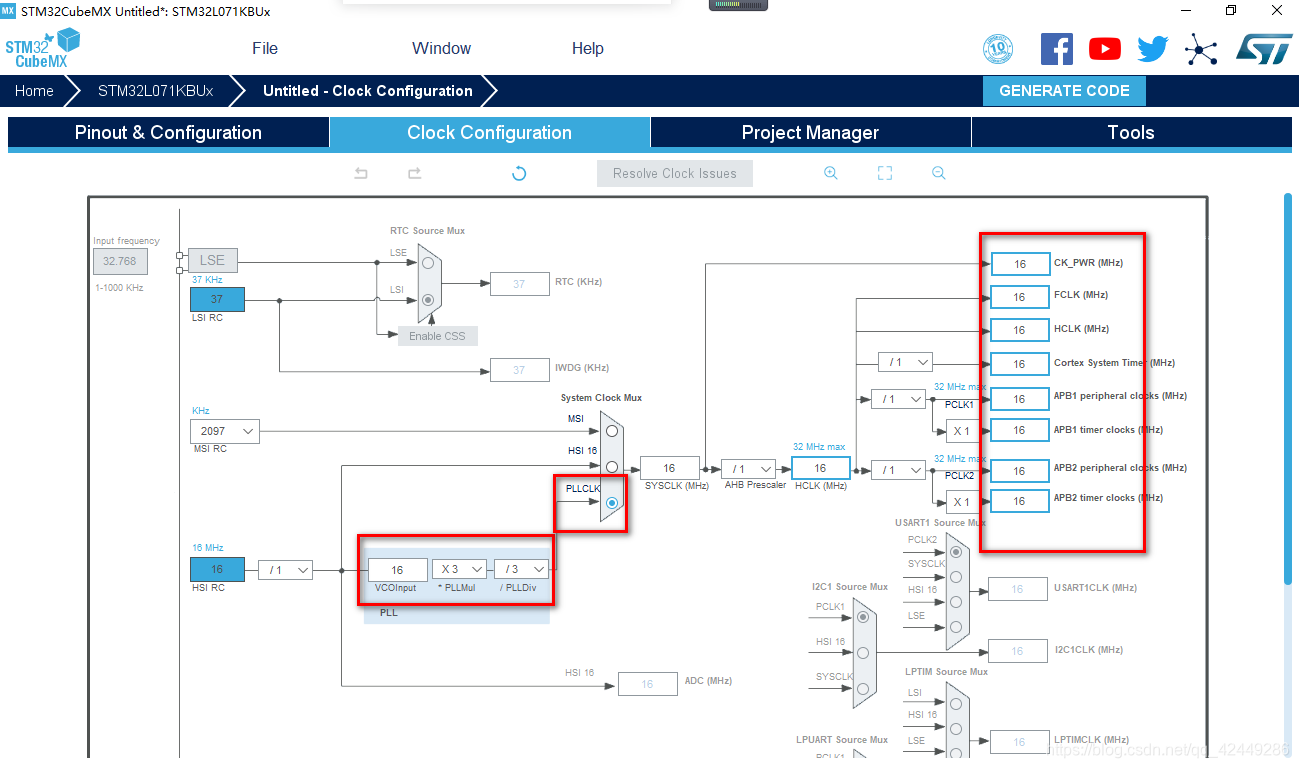The height and width of the screenshot is (768, 1299).
Task: Fit the clock diagram to window
Action: click(885, 173)
